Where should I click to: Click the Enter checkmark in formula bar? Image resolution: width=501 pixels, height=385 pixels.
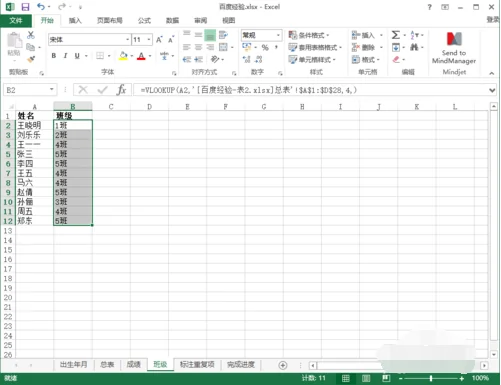[103, 90]
